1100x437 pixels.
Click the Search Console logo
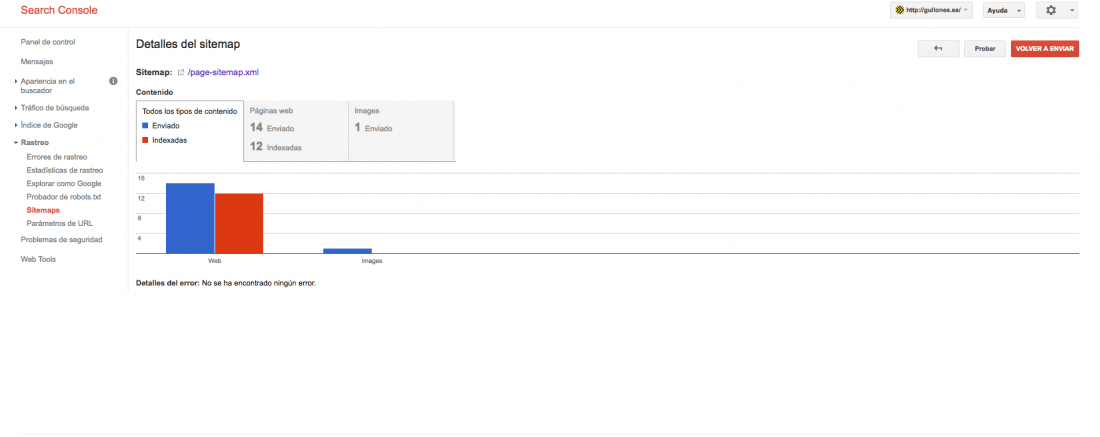[x=59, y=11]
